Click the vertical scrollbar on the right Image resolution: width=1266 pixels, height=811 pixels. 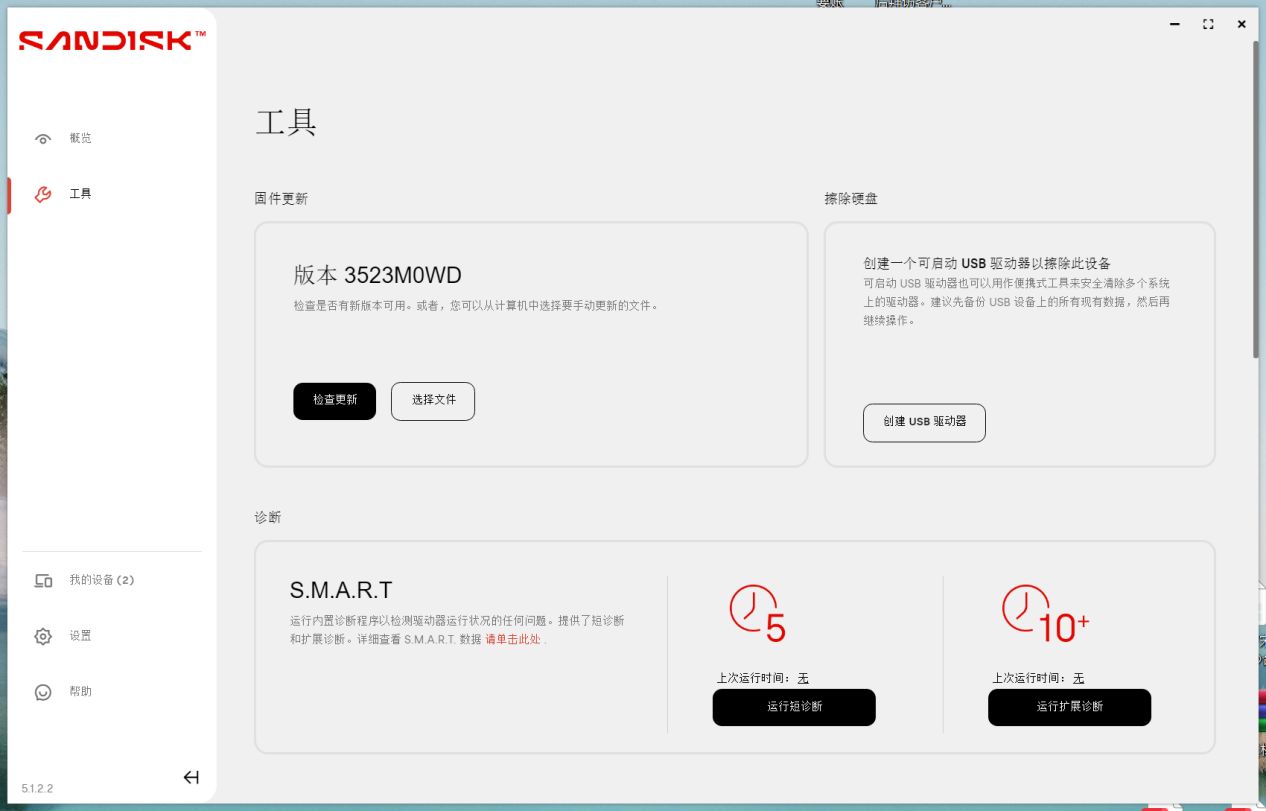pos(1256,200)
